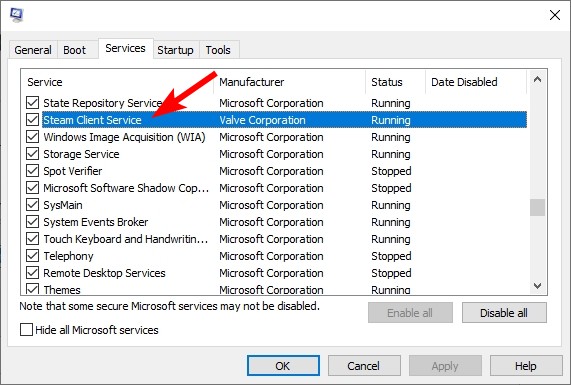Screen dimensions: 571x385
Task: Toggle the Telephony service checkbox
Action: pyautogui.click(x=32, y=256)
